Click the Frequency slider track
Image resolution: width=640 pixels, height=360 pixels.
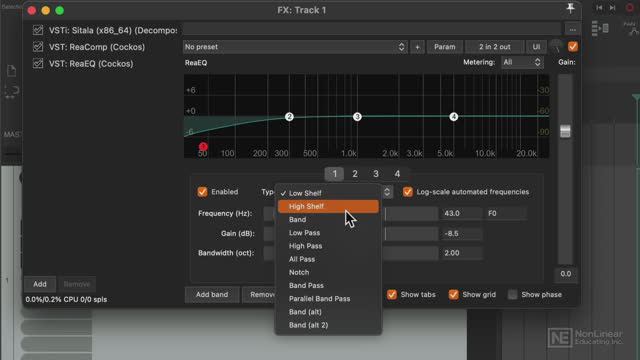(x=410, y=213)
